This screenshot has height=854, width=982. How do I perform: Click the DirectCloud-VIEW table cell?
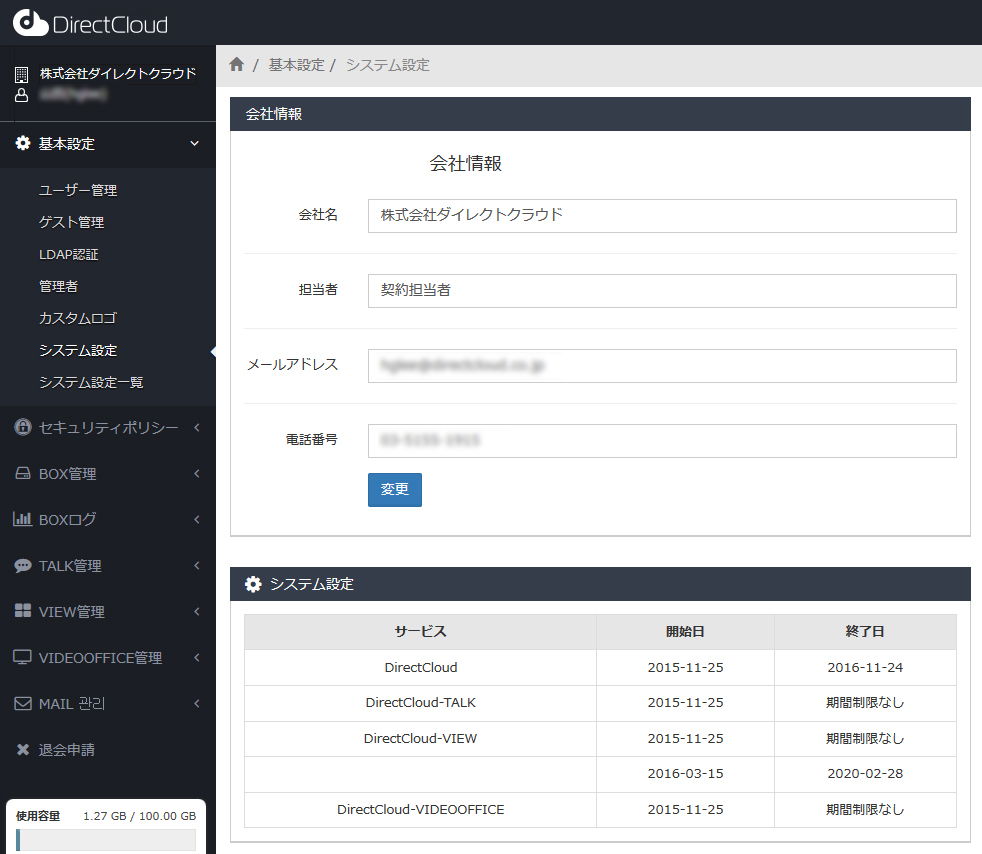(x=420, y=738)
